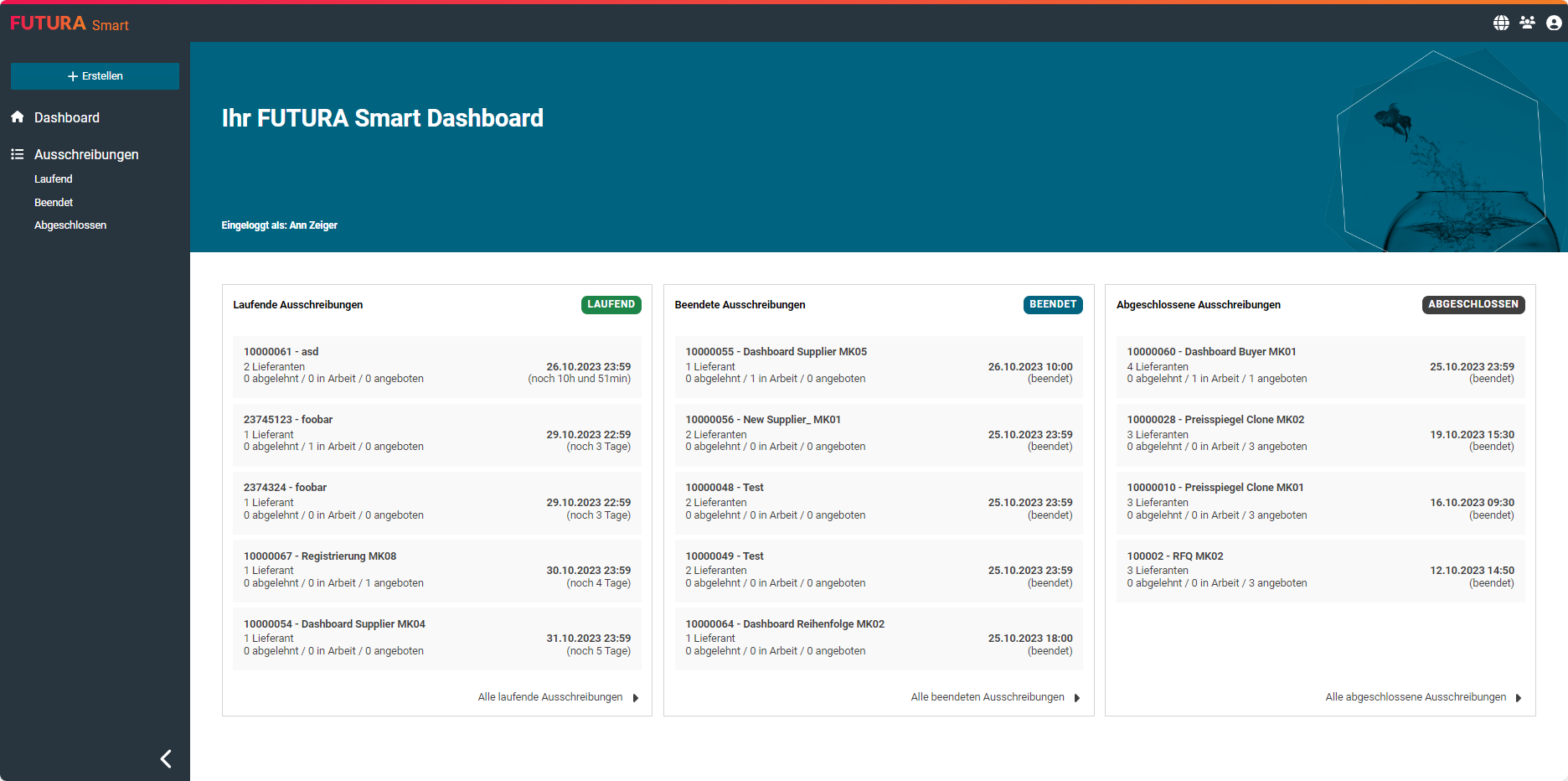Select Abgeschlossen in the sidebar
This screenshot has width=1568, height=781.
pos(70,225)
